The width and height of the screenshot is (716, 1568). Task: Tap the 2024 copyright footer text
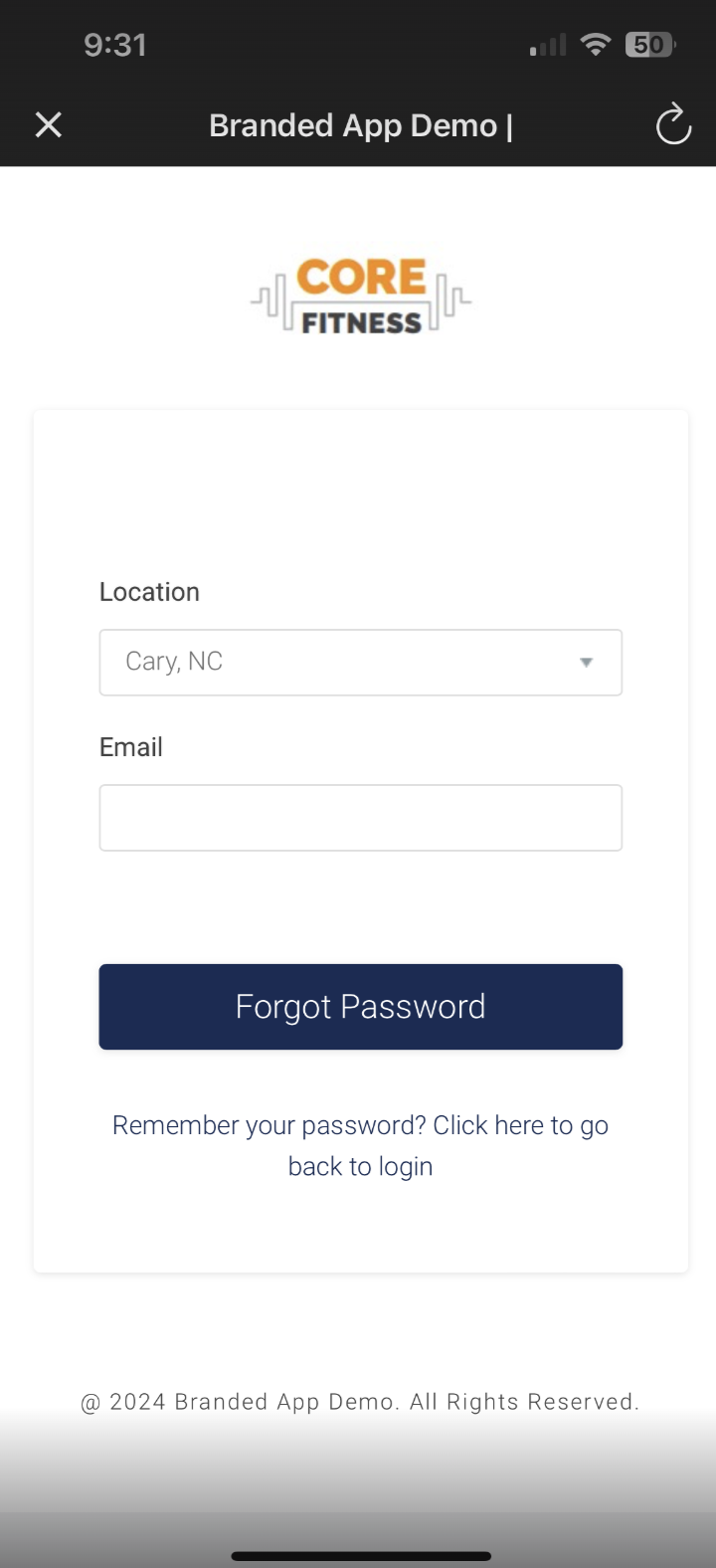coord(360,1402)
